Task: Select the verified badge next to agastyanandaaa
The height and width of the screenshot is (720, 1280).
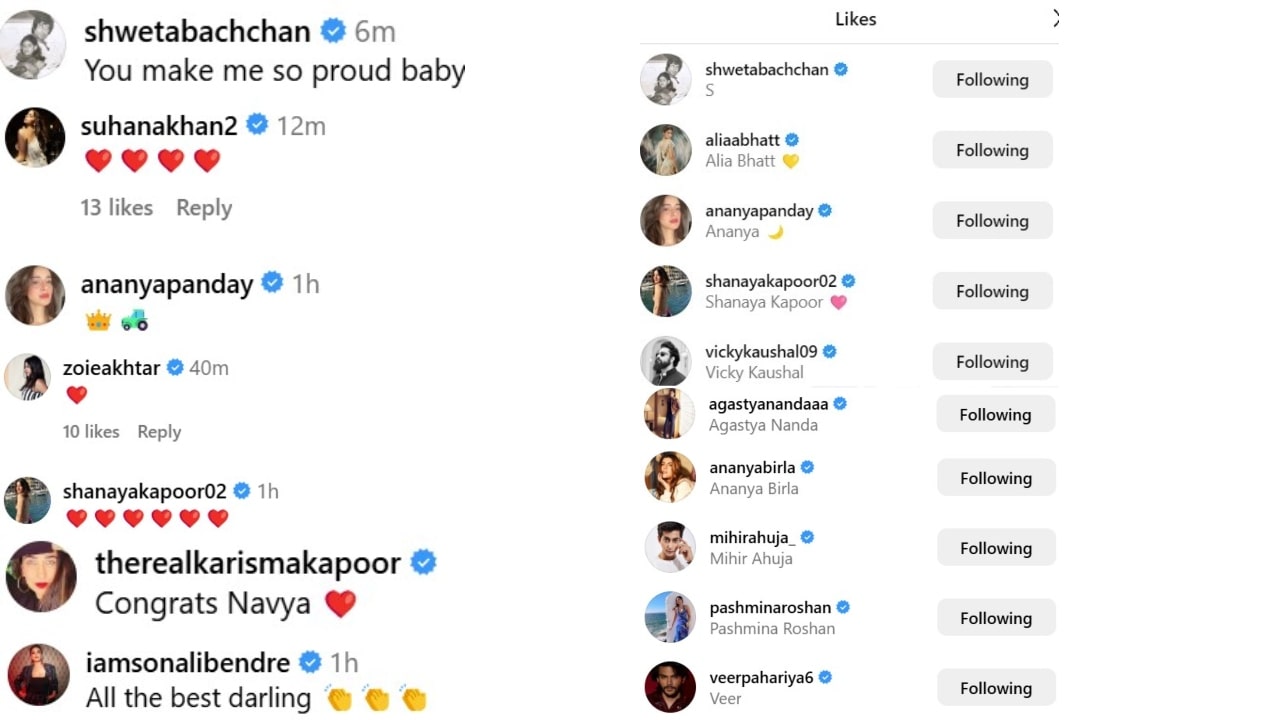Action: point(839,403)
